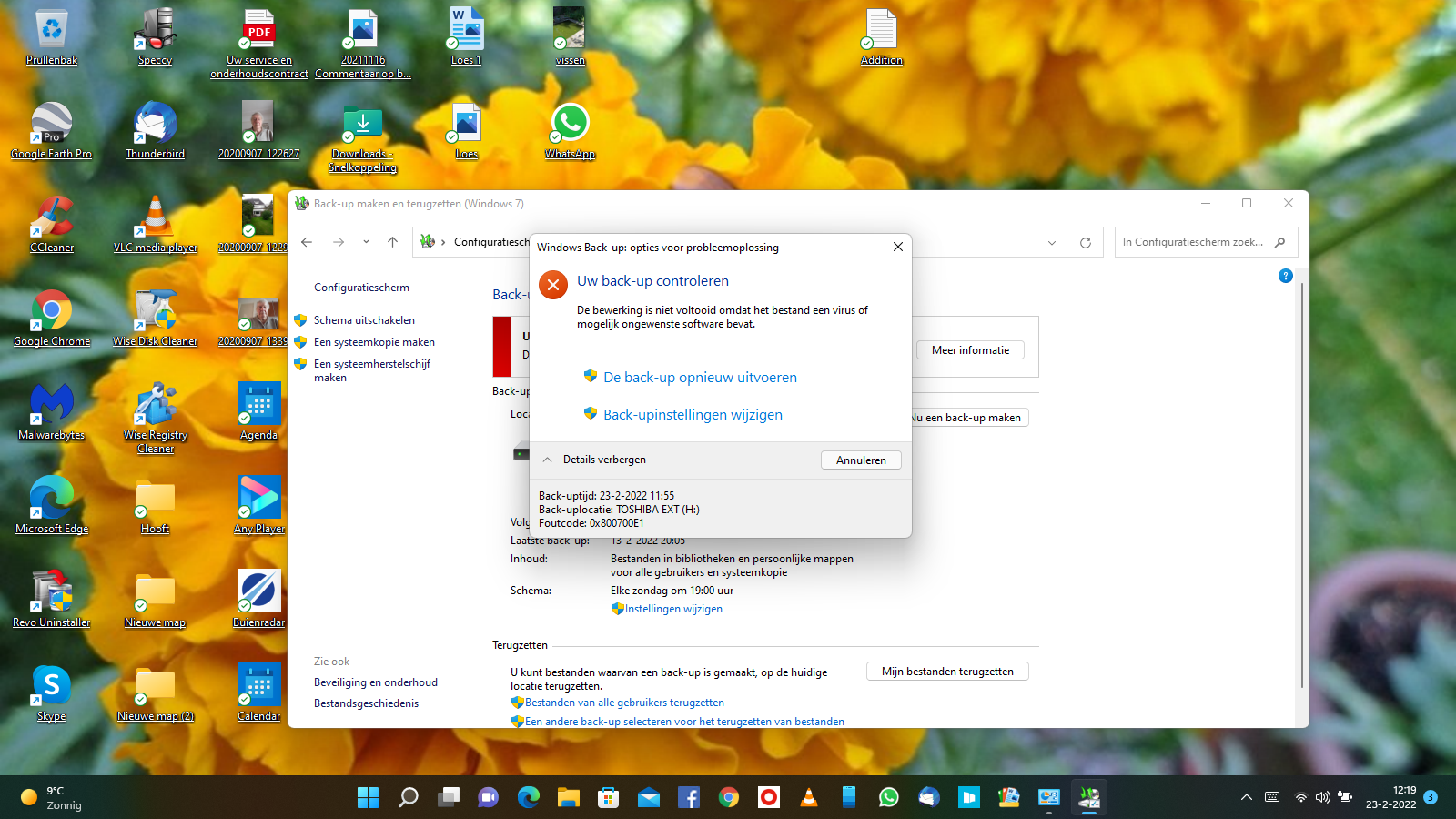Navigate back with the left arrow
Viewport: 1456px width, 819px height.
(307, 242)
